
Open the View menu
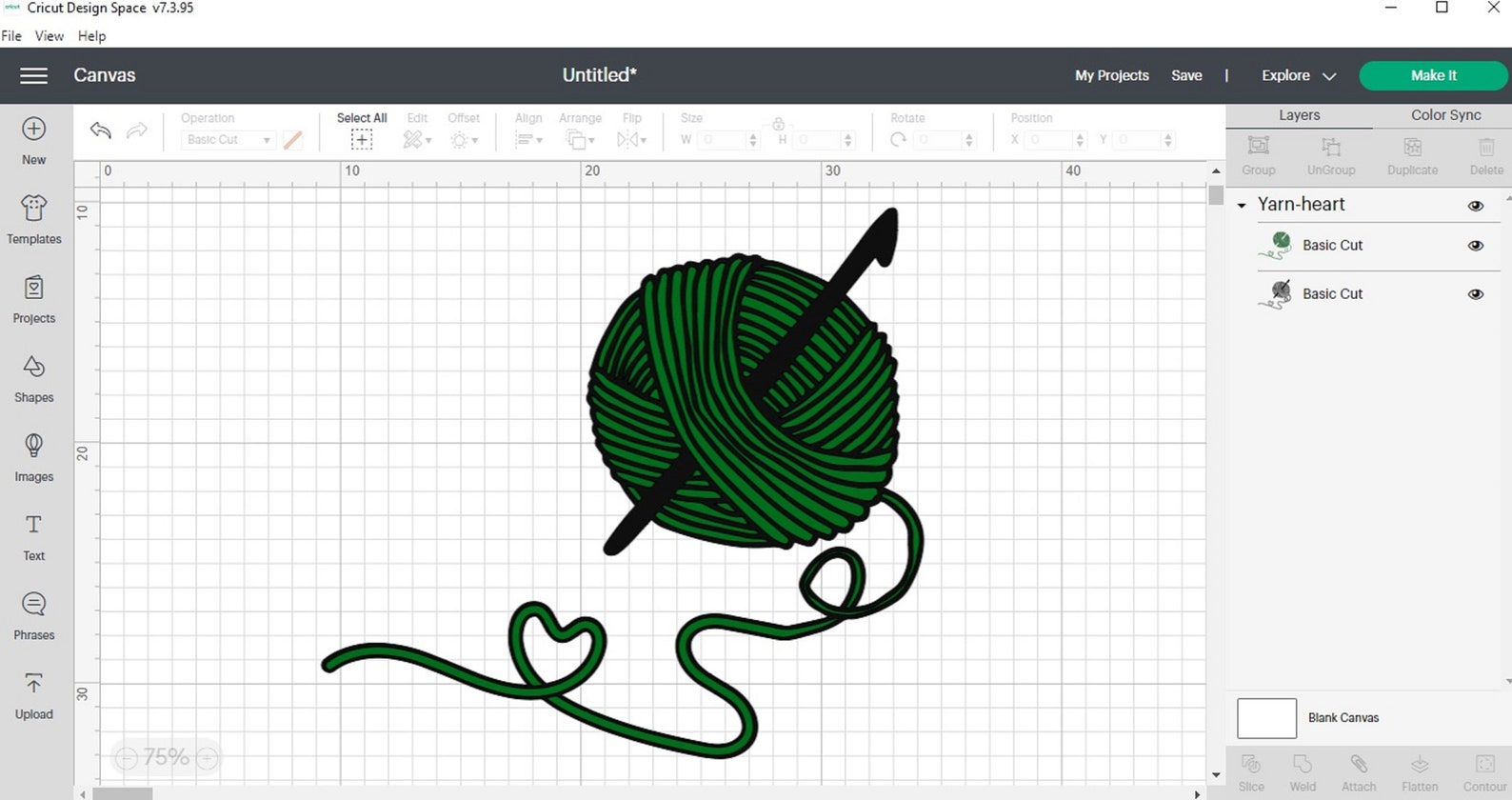pyautogui.click(x=50, y=36)
